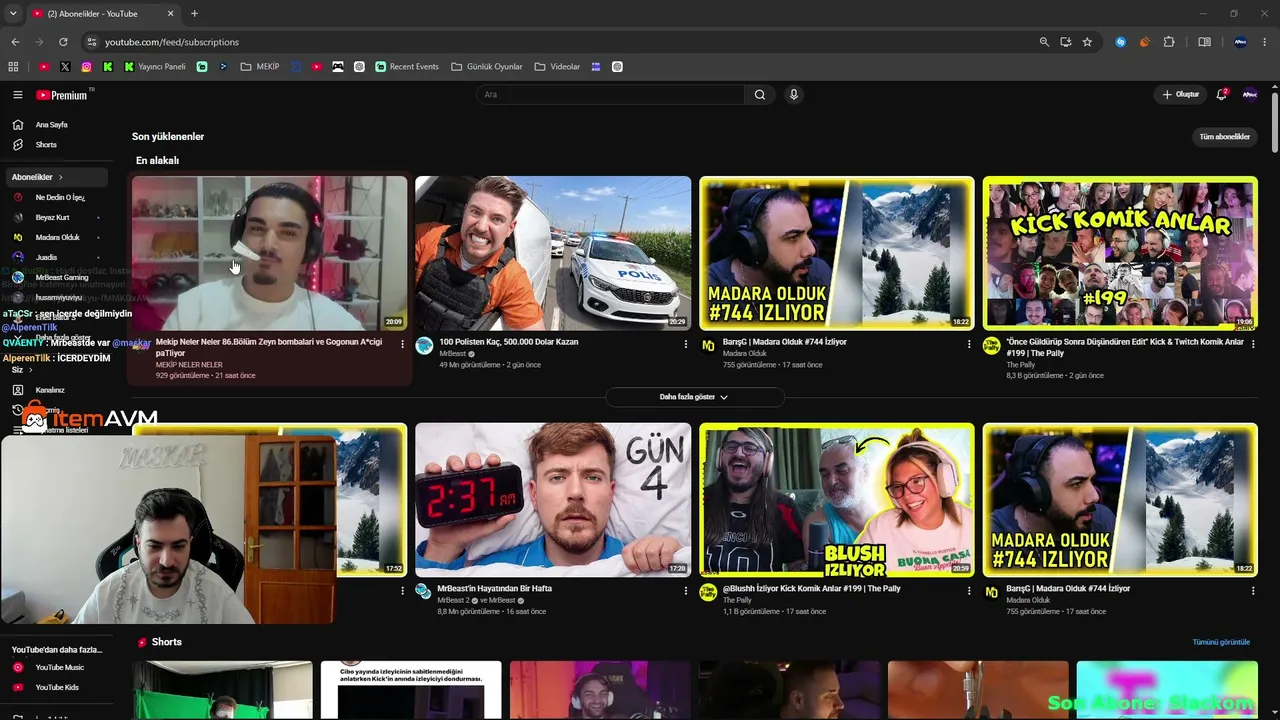Open the zoom magnifier in address bar
This screenshot has height=720, width=1280.
tap(1044, 42)
